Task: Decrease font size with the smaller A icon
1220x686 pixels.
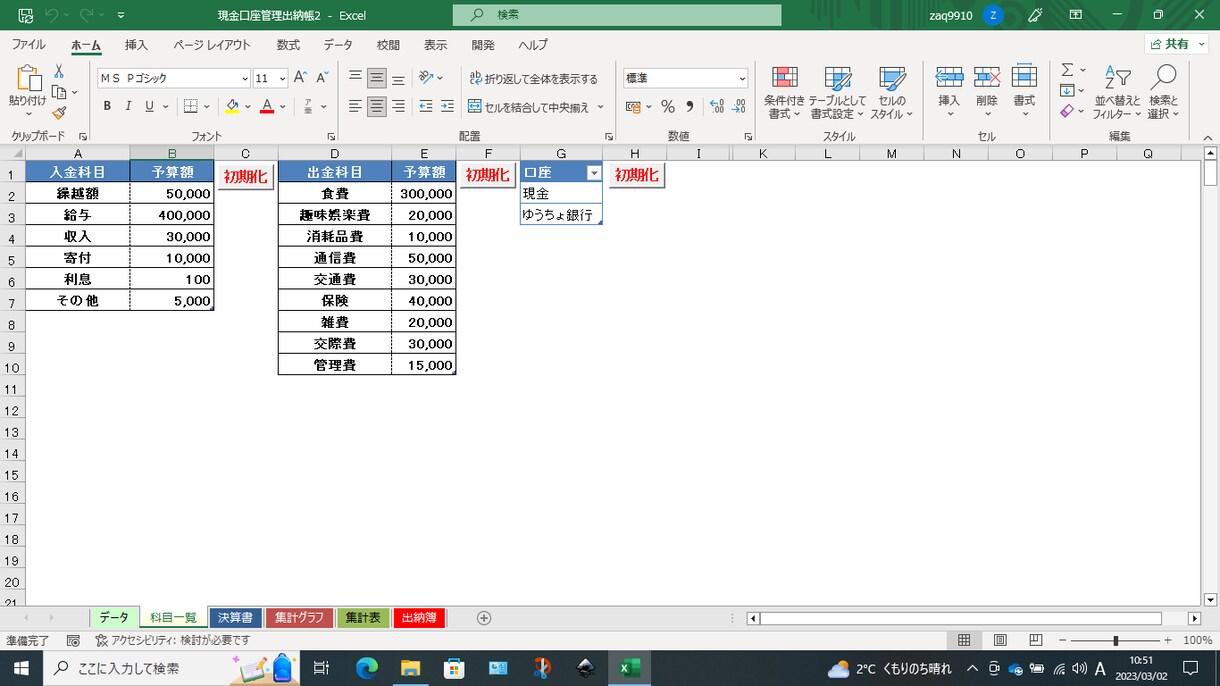Action: click(x=322, y=78)
